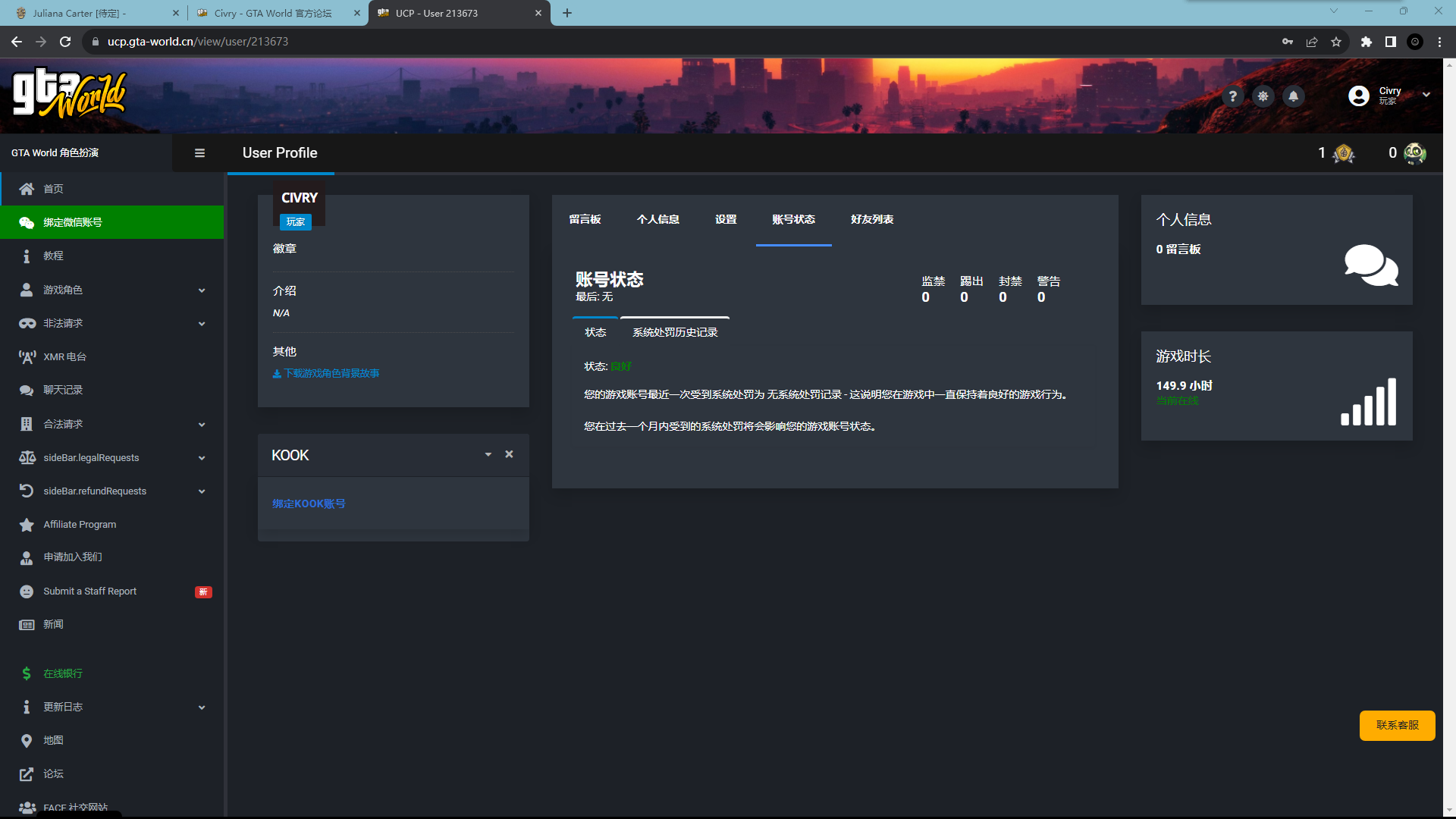The image size is (1456, 819).
Task: Click the 0 留言板 card
Action: (x=1277, y=250)
